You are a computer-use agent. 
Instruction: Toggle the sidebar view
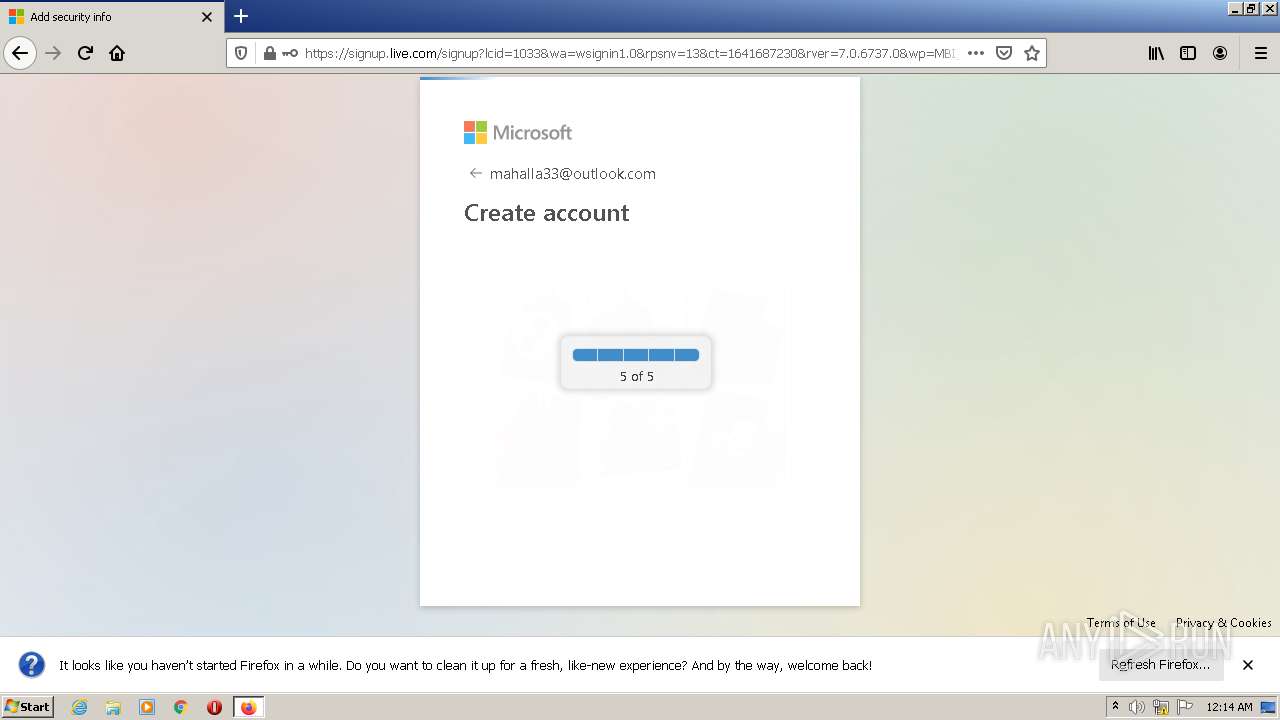point(1188,53)
